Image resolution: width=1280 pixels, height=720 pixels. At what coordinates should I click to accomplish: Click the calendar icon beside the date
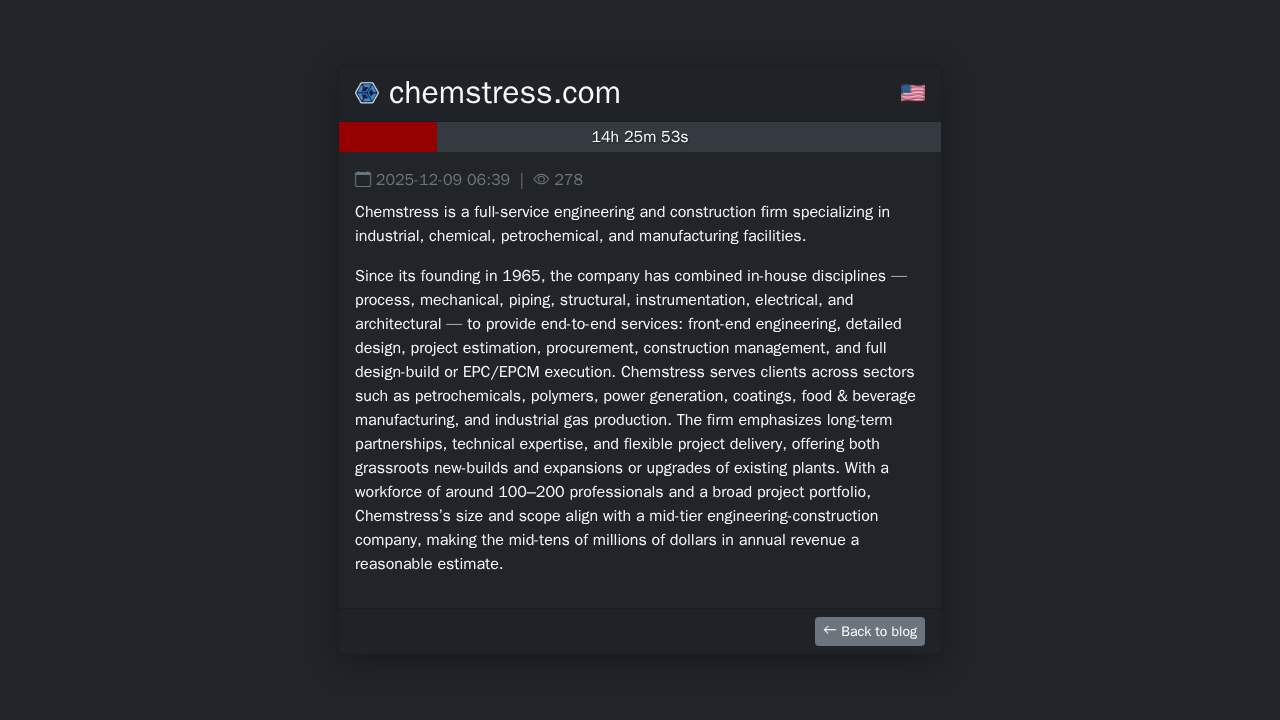363,180
